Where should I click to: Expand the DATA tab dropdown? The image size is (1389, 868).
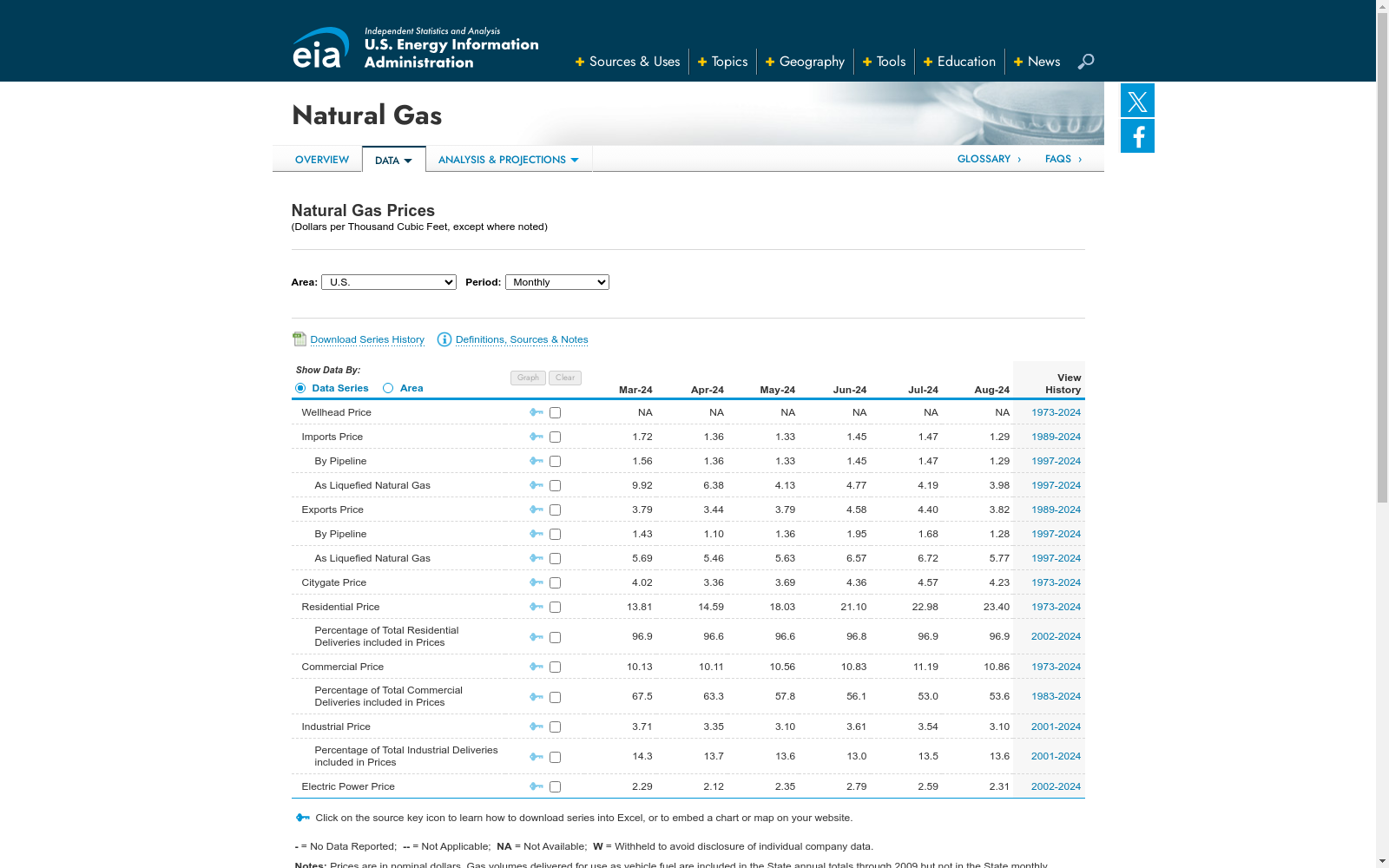pos(394,160)
